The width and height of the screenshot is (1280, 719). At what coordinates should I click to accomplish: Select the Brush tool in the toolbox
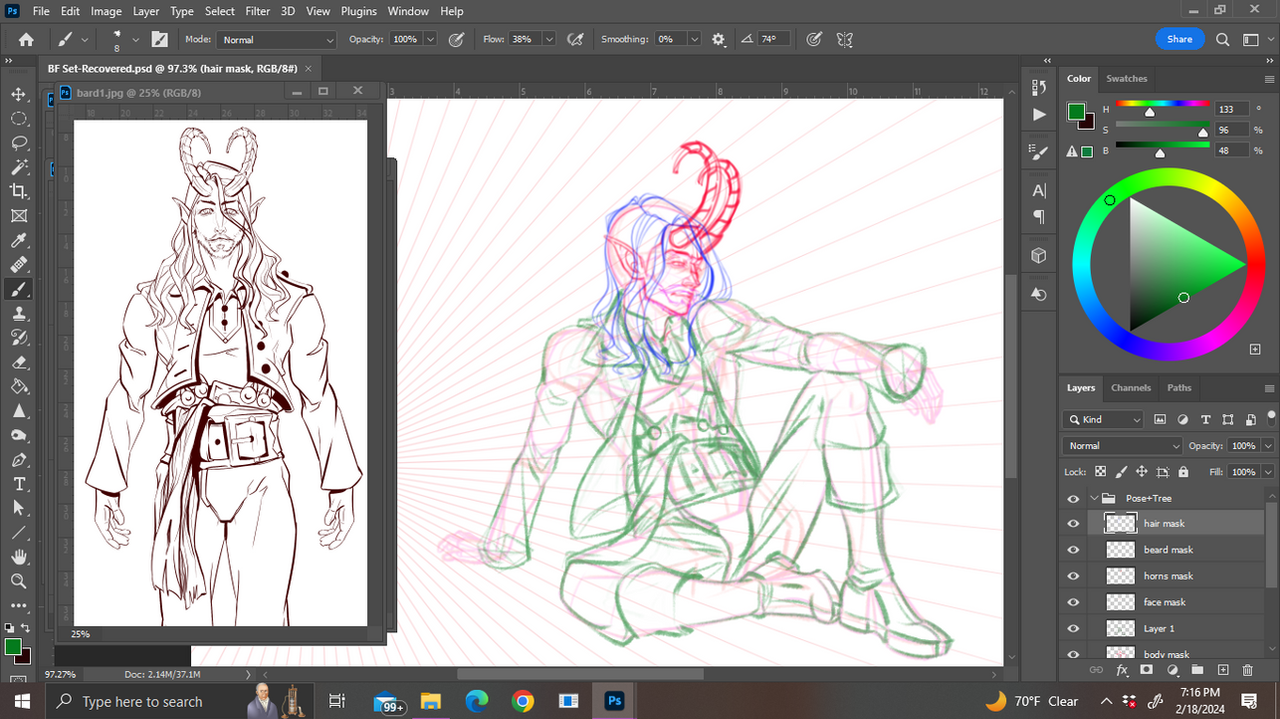(x=19, y=289)
